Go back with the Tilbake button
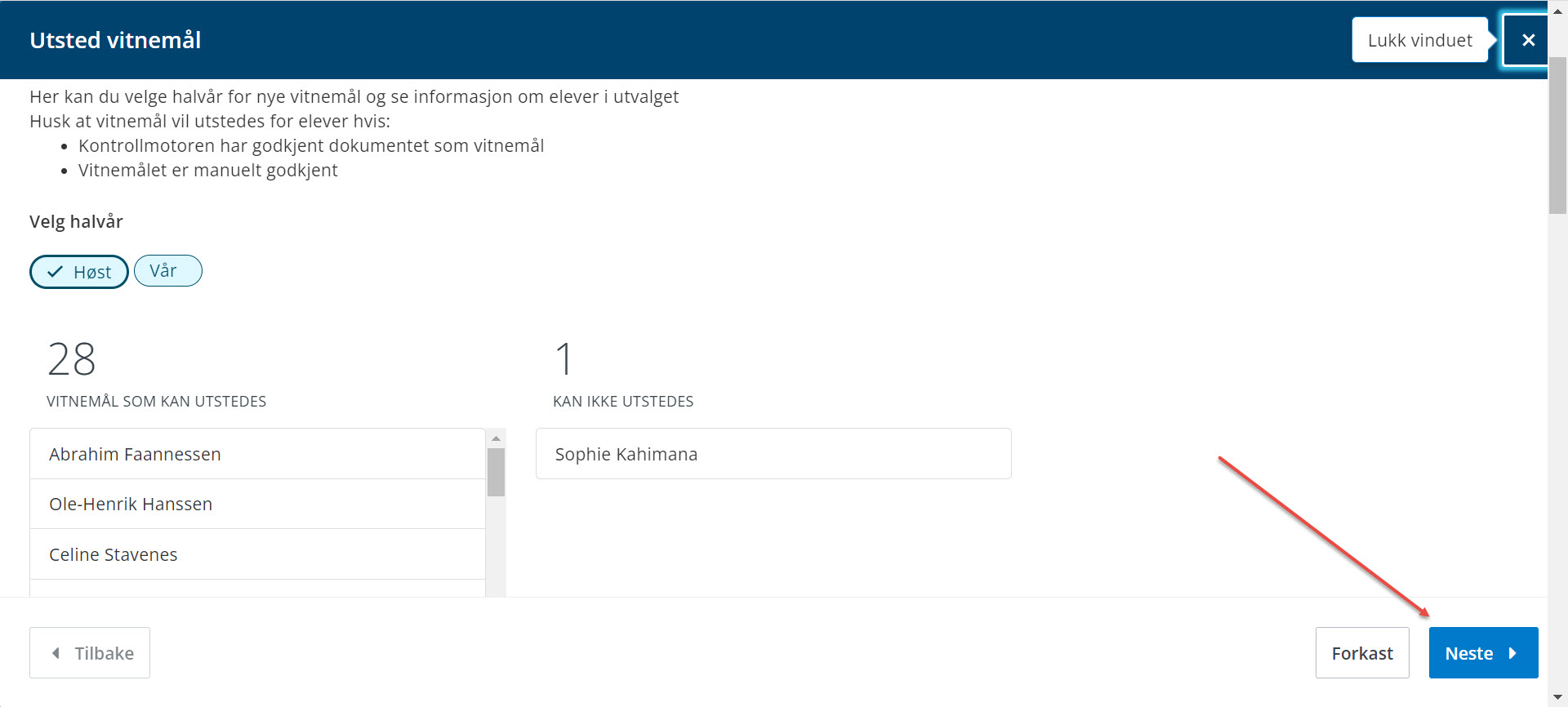 [x=90, y=652]
